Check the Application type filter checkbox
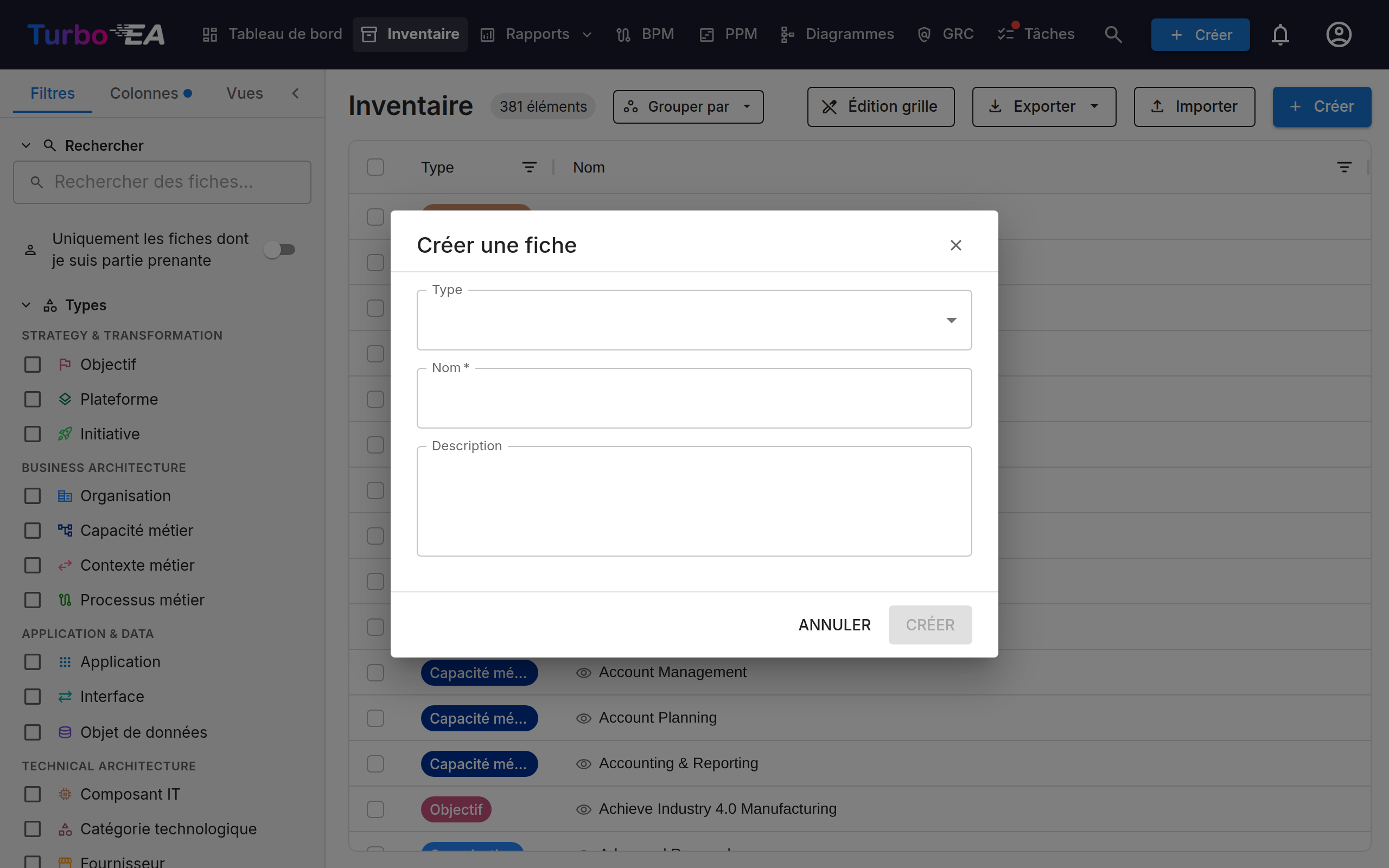The height and width of the screenshot is (868, 1389). tap(33, 662)
